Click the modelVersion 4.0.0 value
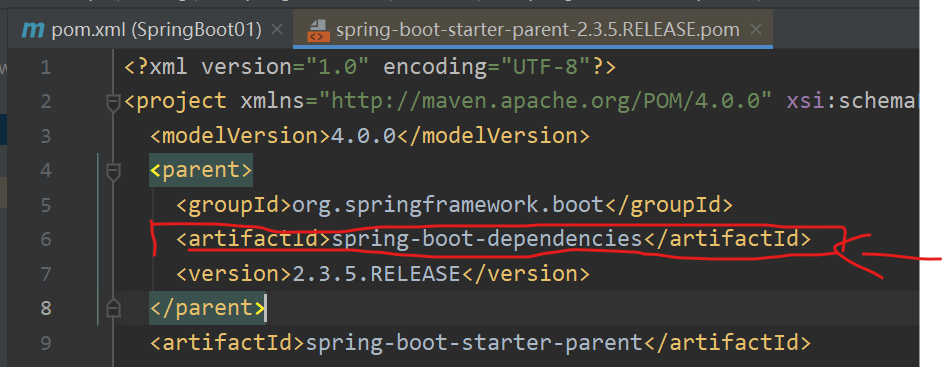 363,136
